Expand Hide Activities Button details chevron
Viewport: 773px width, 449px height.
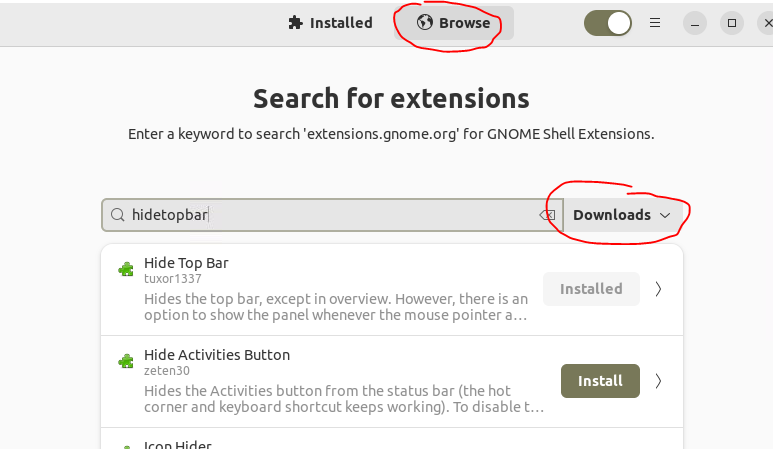[658, 381]
